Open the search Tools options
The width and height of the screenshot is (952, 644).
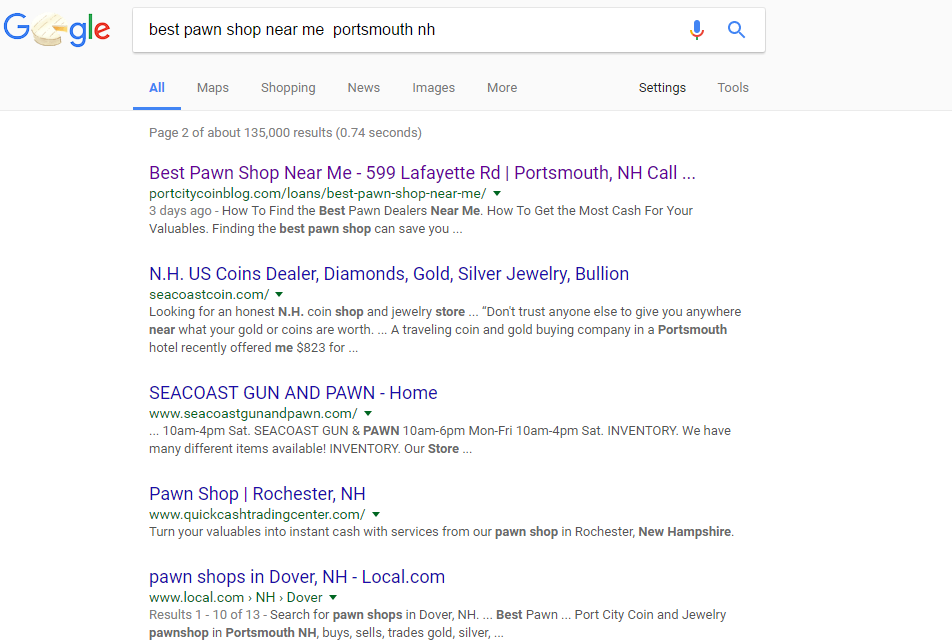click(733, 88)
